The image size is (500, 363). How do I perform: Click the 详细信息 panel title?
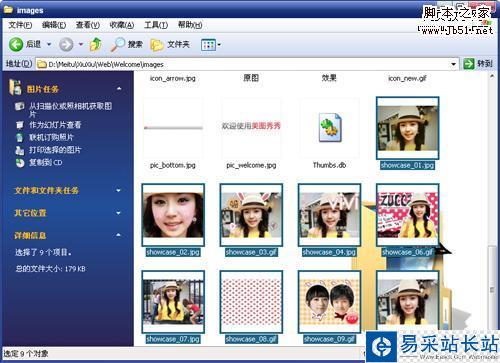(x=30, y=235)
